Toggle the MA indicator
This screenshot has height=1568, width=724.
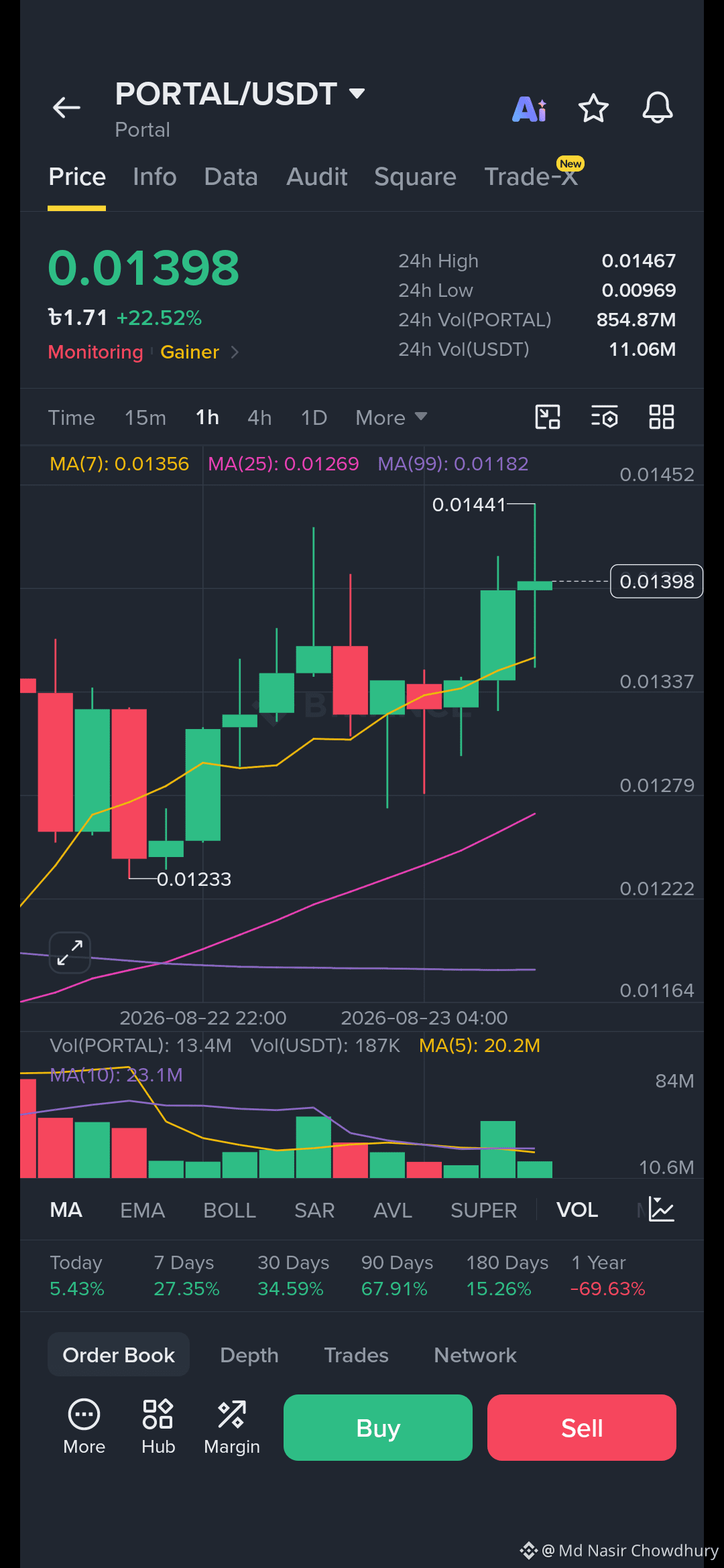(66, 1210)
